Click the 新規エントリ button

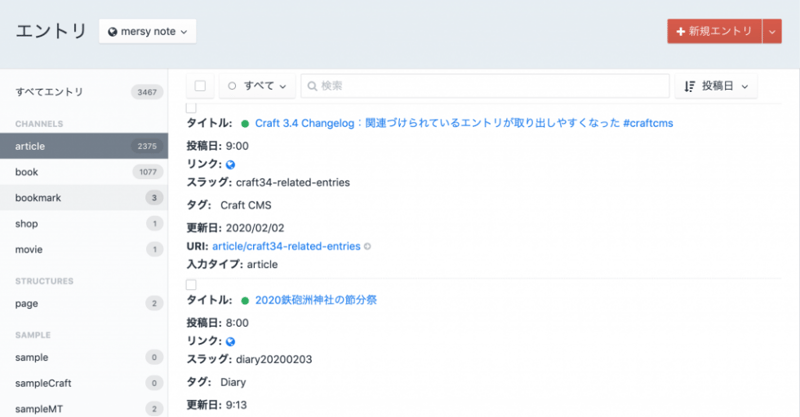click(714, 31)
